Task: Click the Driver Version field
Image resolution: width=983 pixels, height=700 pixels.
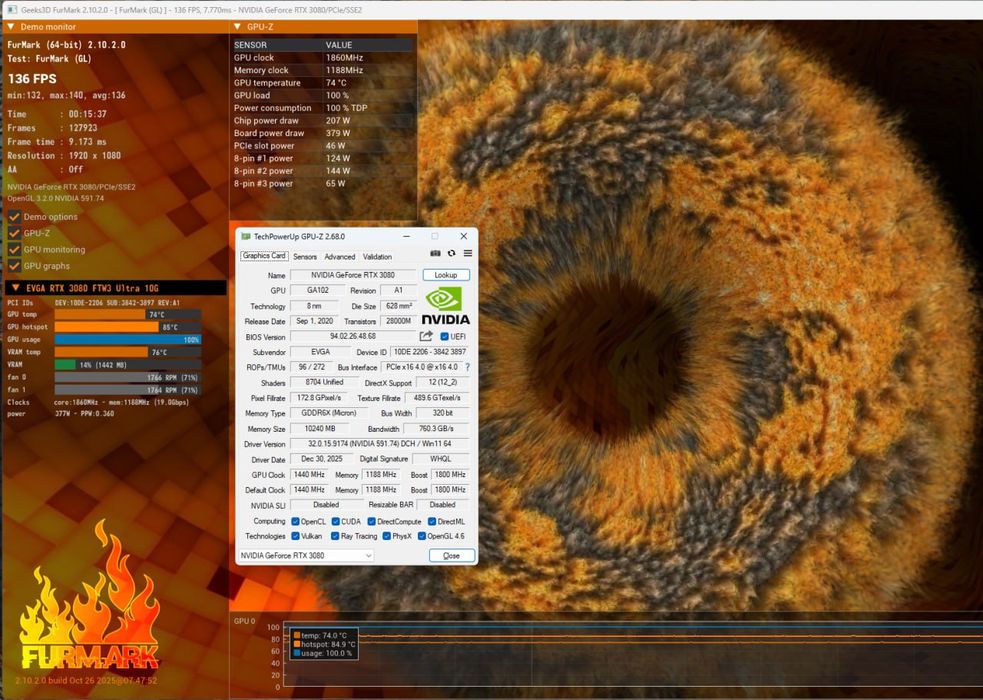Action: click(x=379, y=444)
